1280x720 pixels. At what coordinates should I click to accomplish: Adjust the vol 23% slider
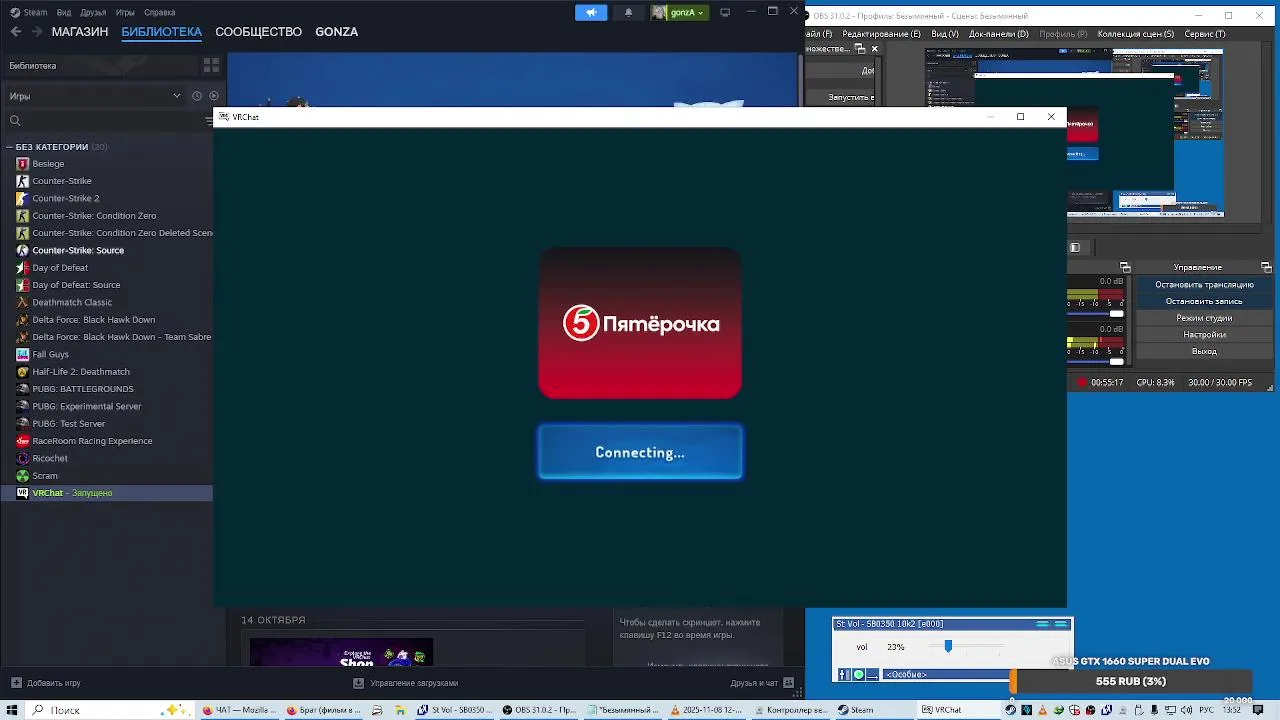(x=948, y=647)
